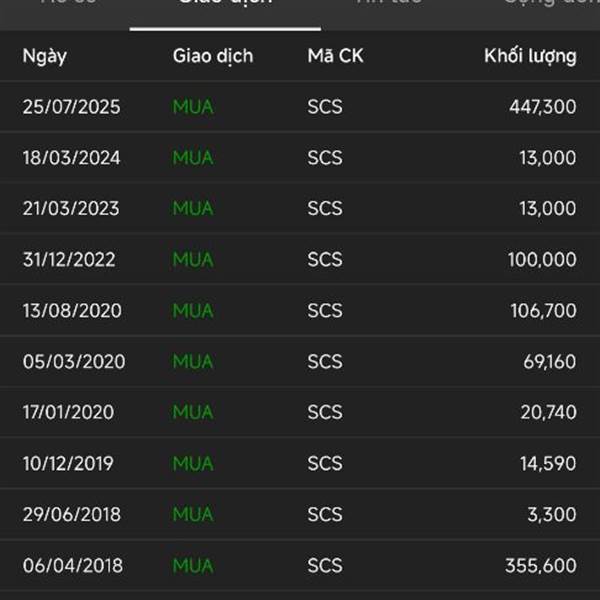This screenshot has width=600, height=600.
Task: Switch to the Giao dịch tab
Action: [225, 3]
